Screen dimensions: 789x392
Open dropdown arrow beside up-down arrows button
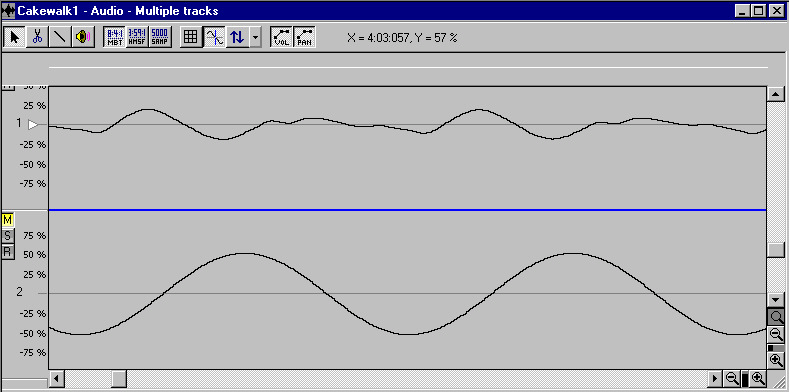(255, 37)
